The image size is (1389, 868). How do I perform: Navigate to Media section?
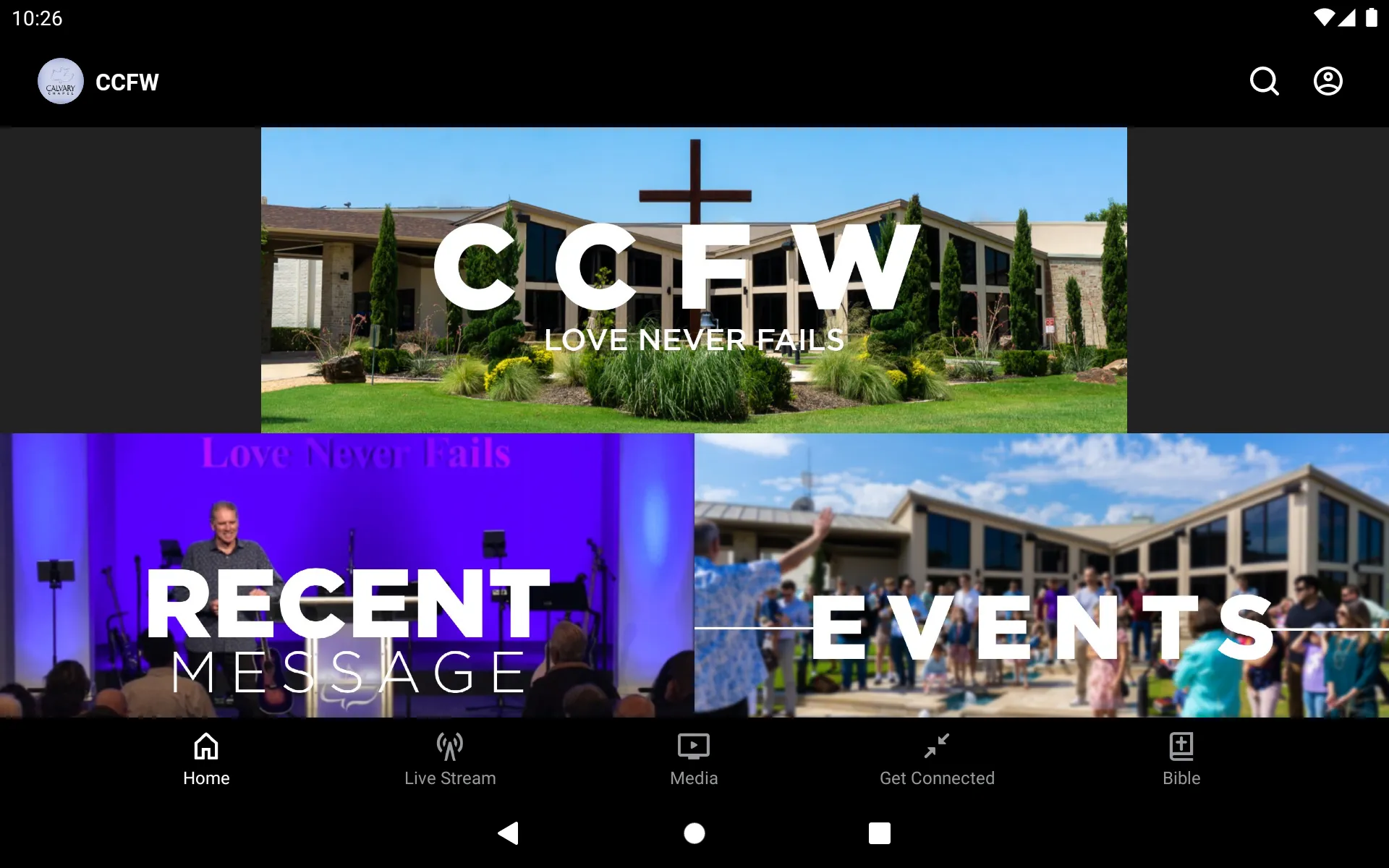click(693, 759)
